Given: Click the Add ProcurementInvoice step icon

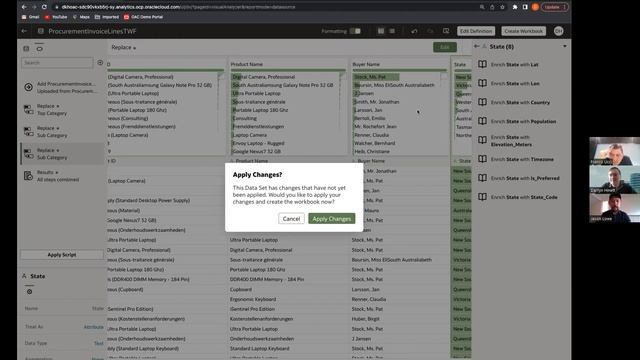Looking at the screenshot, I should (x=28, y=87).
